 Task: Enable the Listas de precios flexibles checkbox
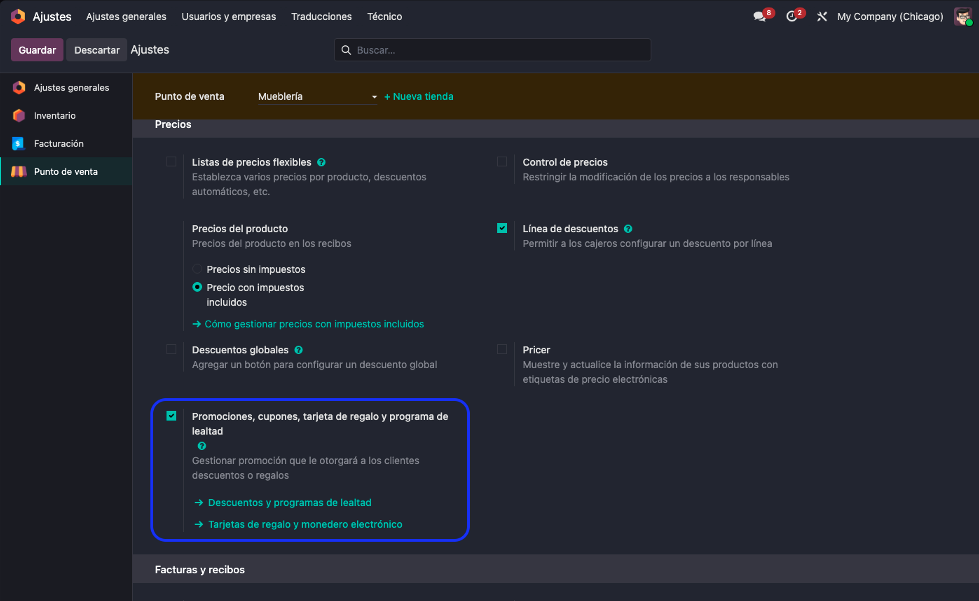click(171, 162)
